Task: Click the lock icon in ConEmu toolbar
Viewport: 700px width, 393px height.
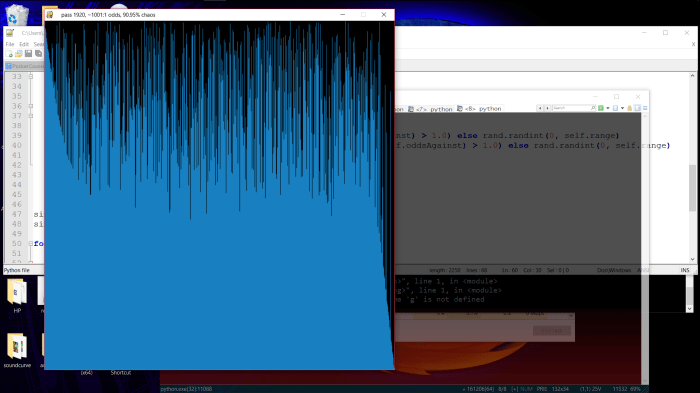Action: [630, 108]
